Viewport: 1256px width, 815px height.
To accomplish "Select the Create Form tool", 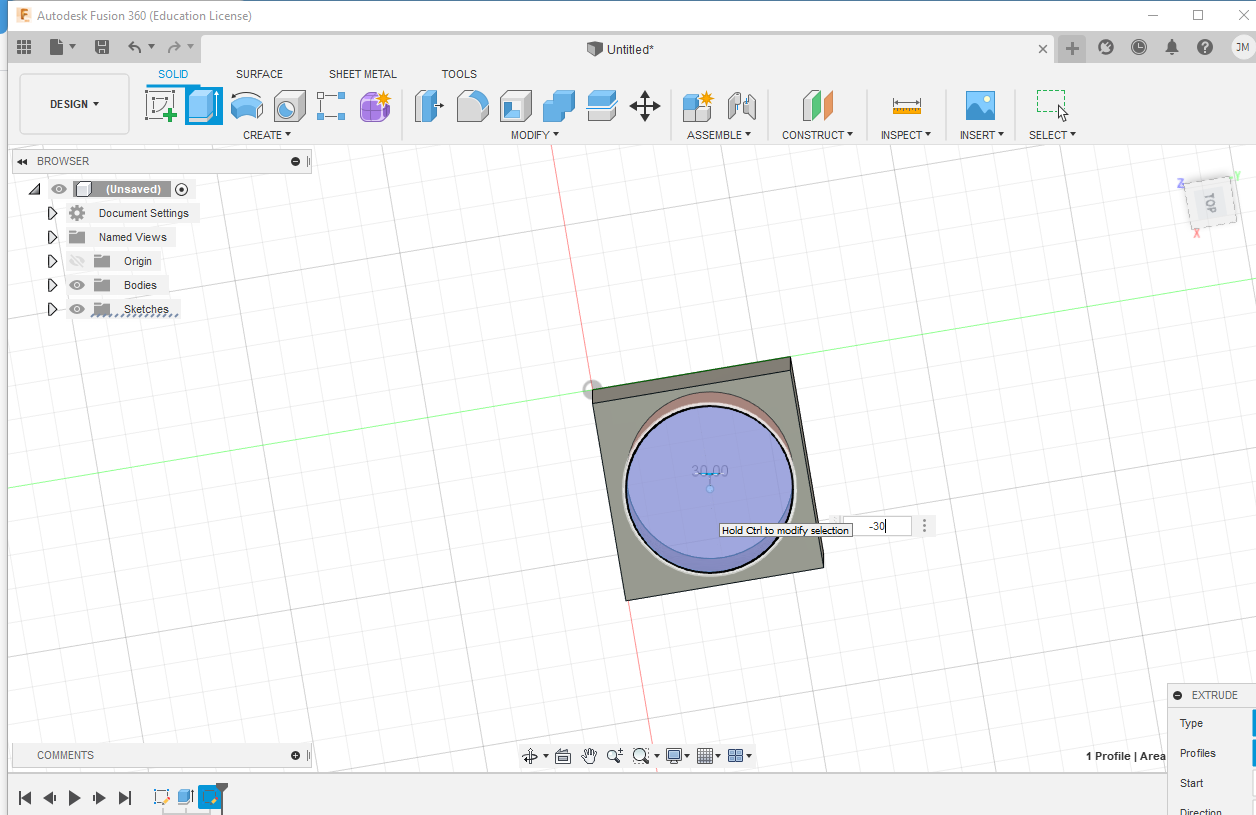I will (x=375, y=106).
